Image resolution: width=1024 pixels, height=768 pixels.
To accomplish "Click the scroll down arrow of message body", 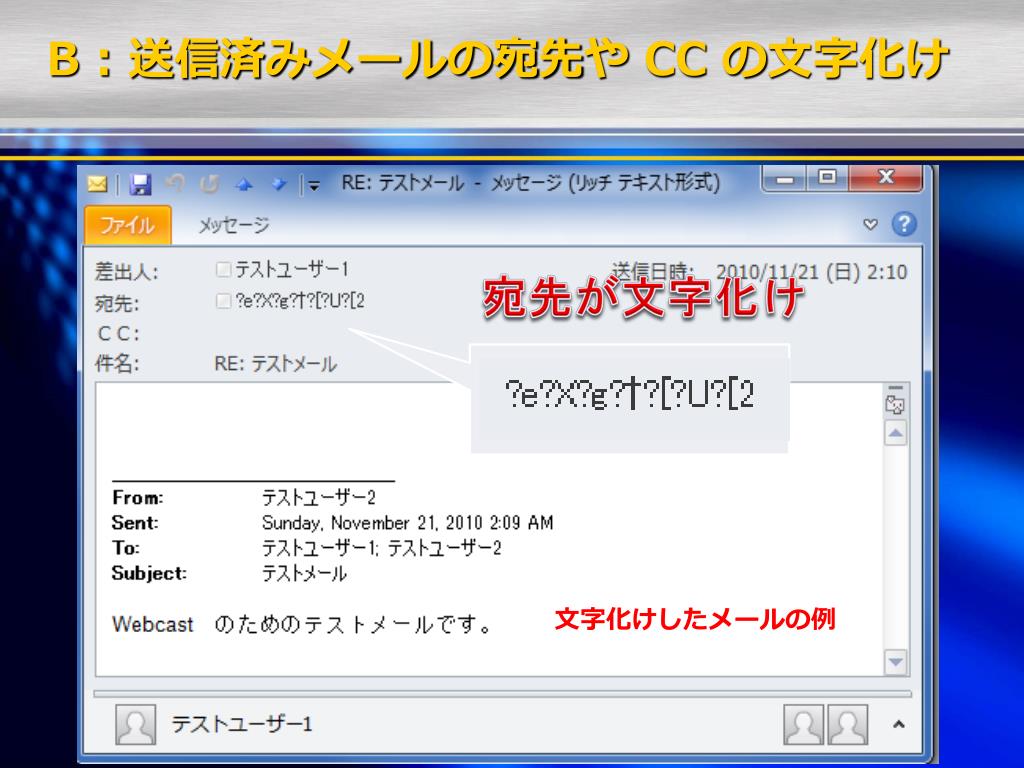I will tap(895, 662).
